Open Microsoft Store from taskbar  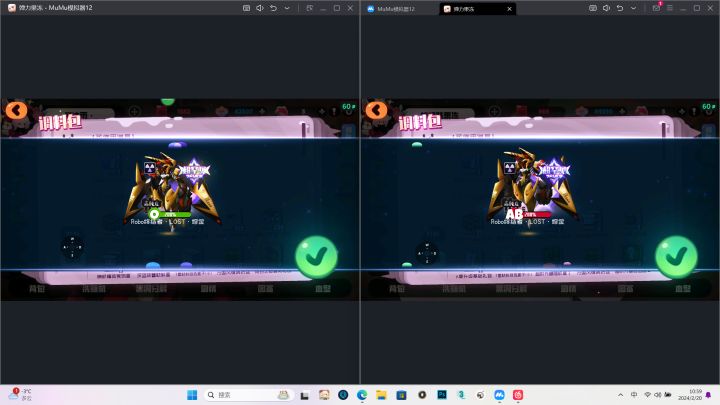coord(401,395)
